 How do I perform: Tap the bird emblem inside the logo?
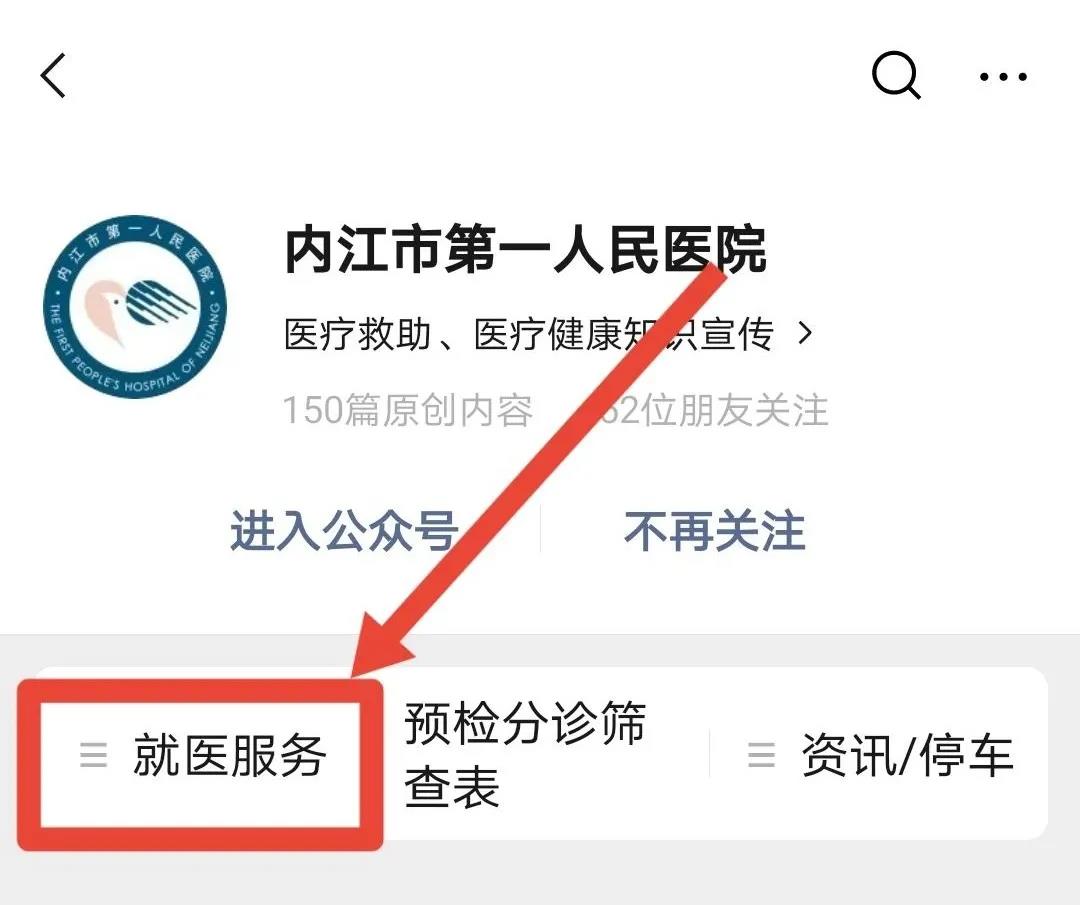[140, 307]
